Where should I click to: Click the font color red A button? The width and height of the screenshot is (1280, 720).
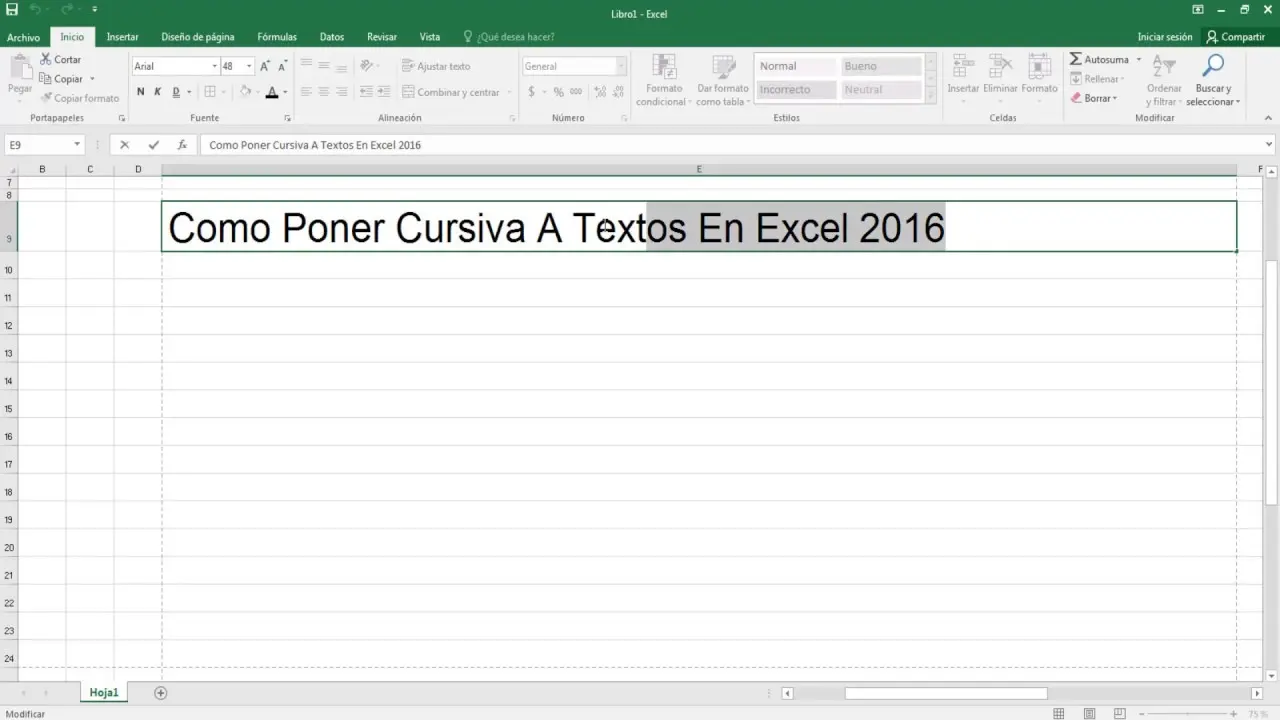coord(271,92)
